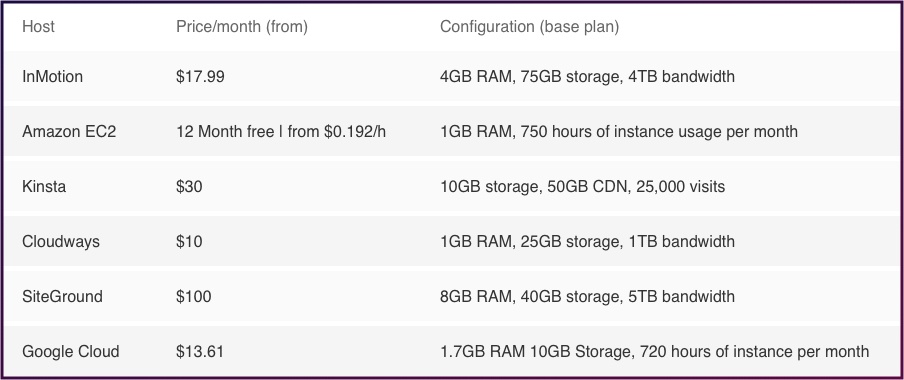Click the $30 Kinsta price

tap(189, 186)
